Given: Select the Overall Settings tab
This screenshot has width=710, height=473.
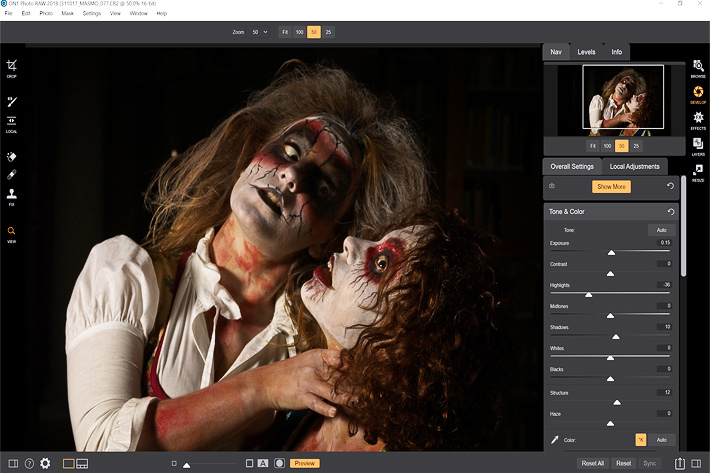Looking at the screenshot, I should click(572, 167).
